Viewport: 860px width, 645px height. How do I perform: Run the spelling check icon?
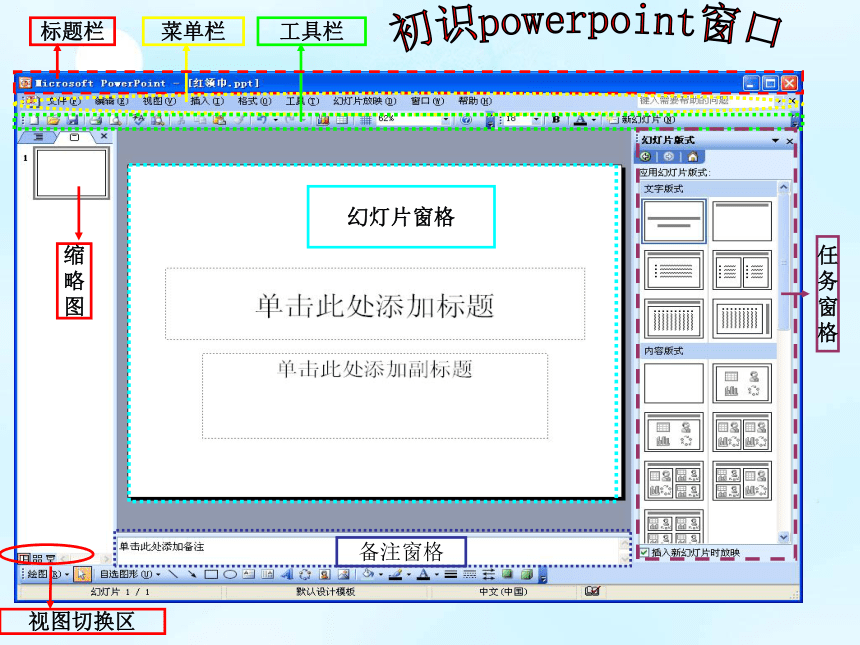tap(139, 120)
